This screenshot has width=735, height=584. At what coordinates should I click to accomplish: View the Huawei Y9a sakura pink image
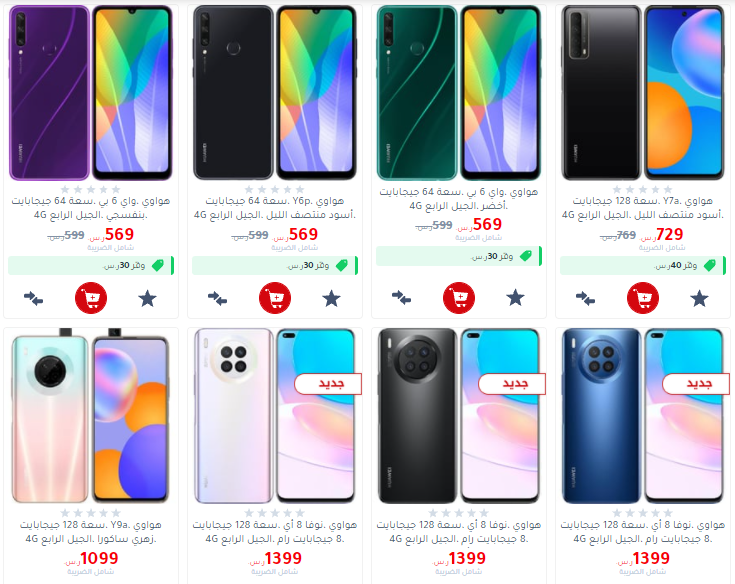click(90, 416)
